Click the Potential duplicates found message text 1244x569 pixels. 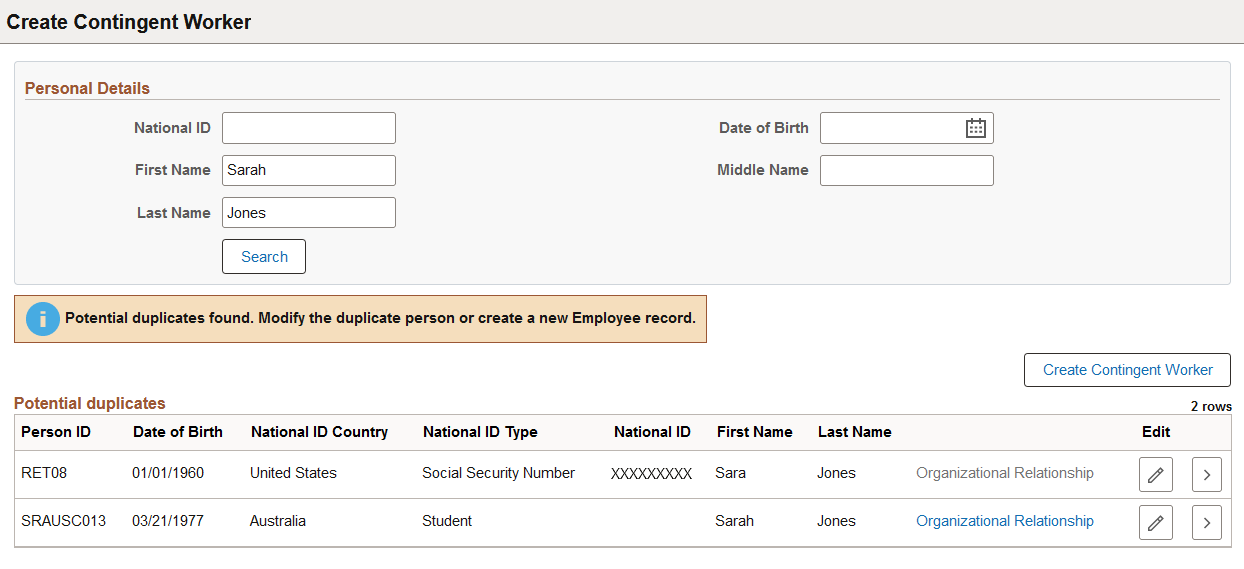pyautogui.click(x=380, y=318)
